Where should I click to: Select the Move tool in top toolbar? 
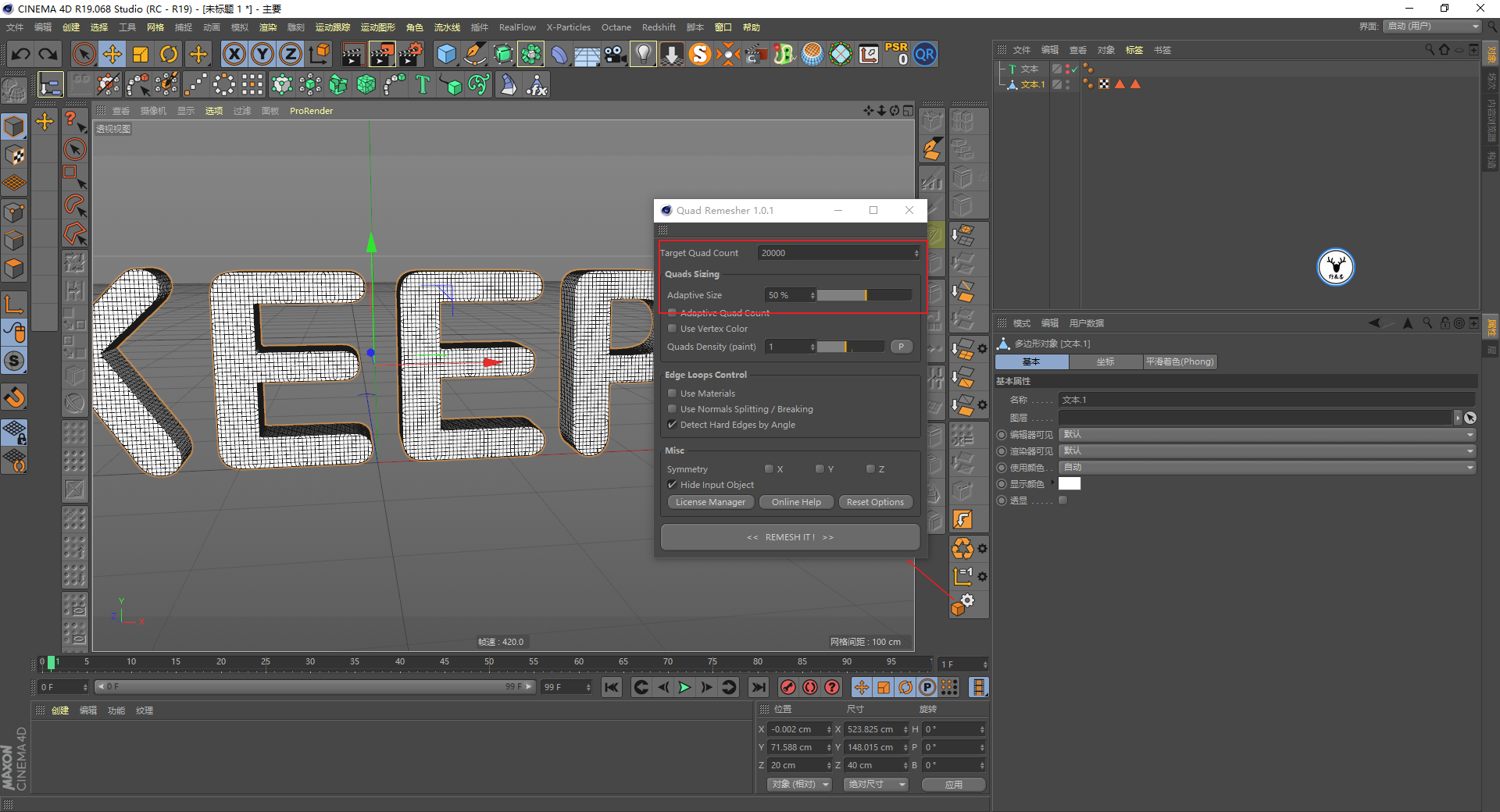(x=112, y=55)
